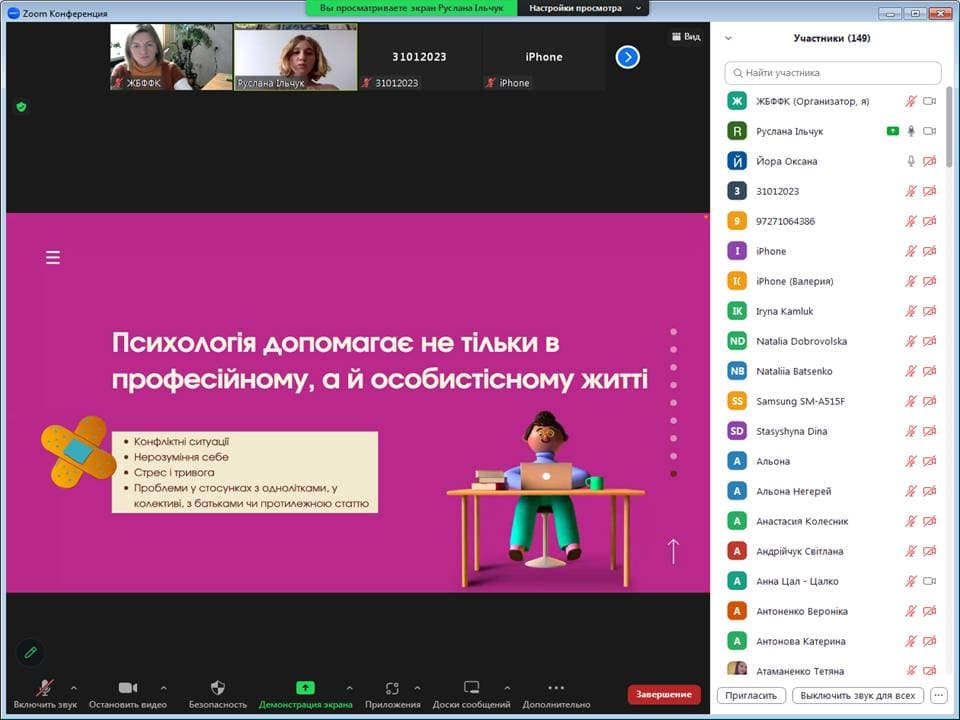
Task: Toggle microphone icon for Йора Оксана
Action: (x=911, y=161)
